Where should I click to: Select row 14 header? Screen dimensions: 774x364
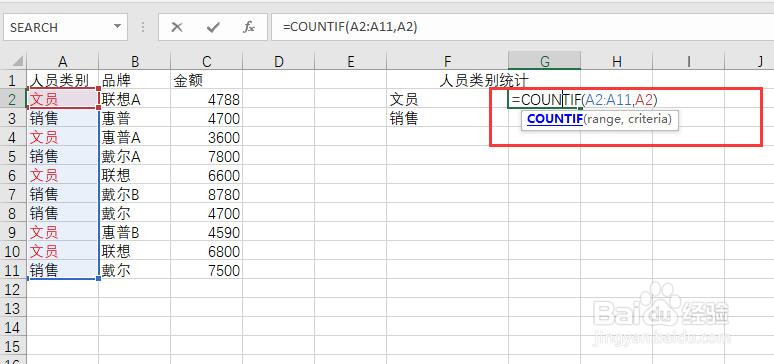point(13,327)
